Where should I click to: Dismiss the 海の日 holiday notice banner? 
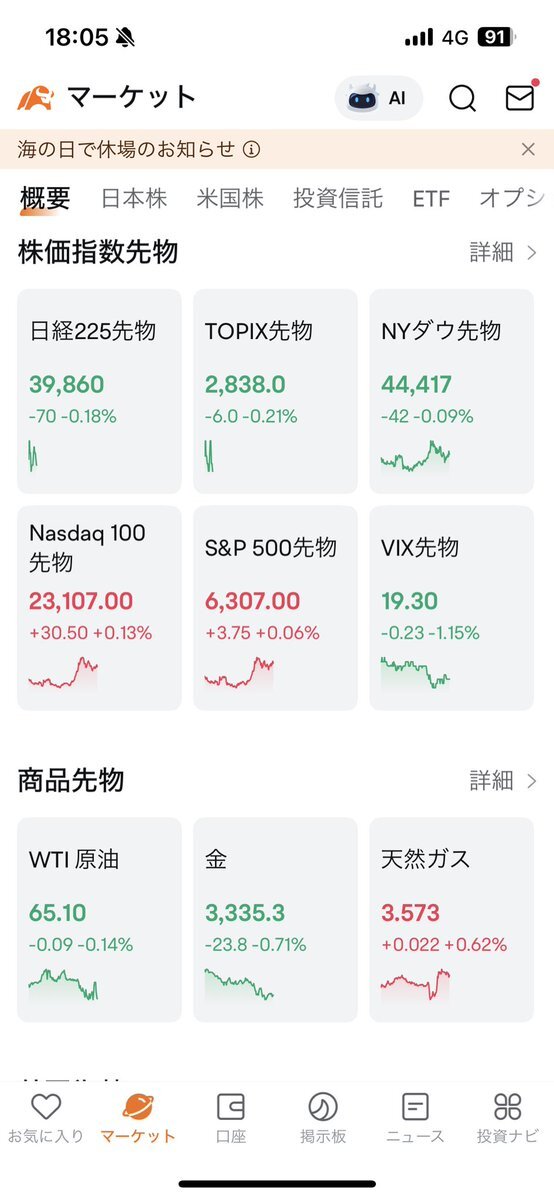(528, 149)
